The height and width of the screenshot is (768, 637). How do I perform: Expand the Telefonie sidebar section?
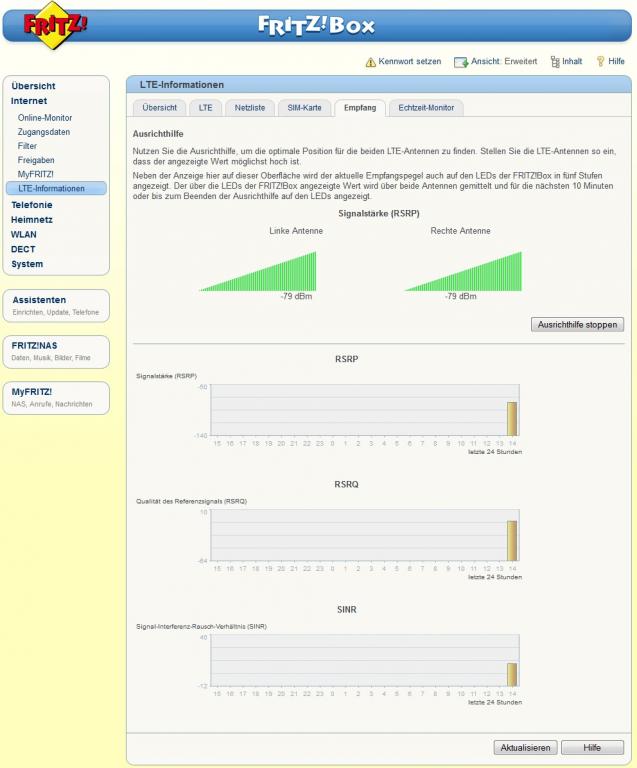coord(31,205)
